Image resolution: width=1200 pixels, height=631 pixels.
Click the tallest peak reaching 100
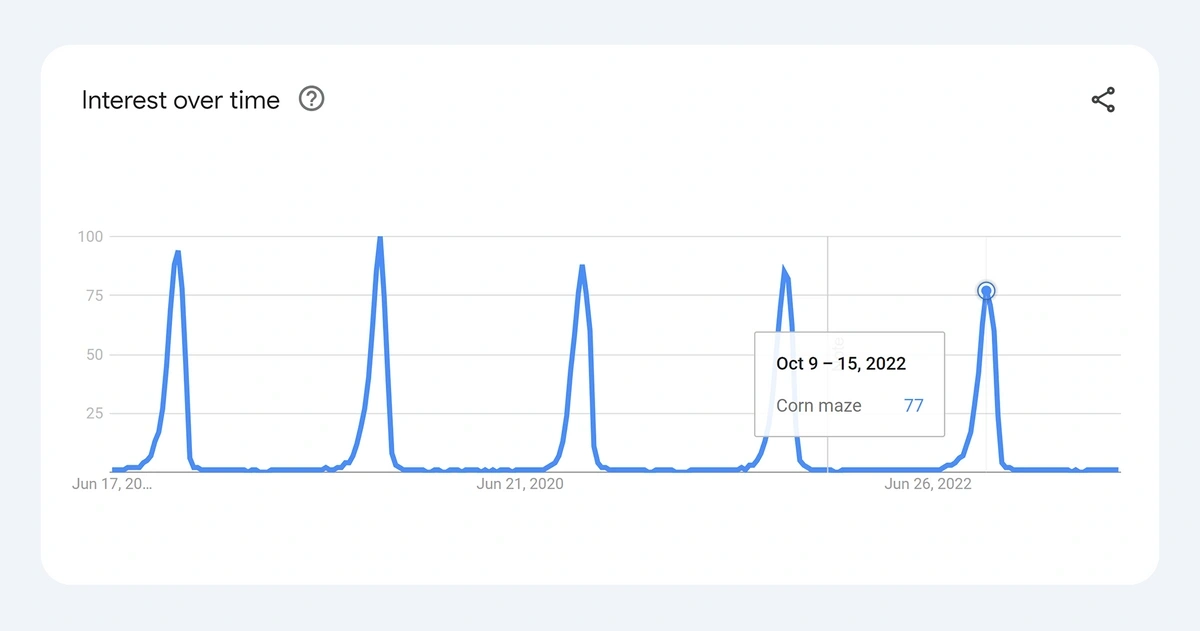coord(380,238)
